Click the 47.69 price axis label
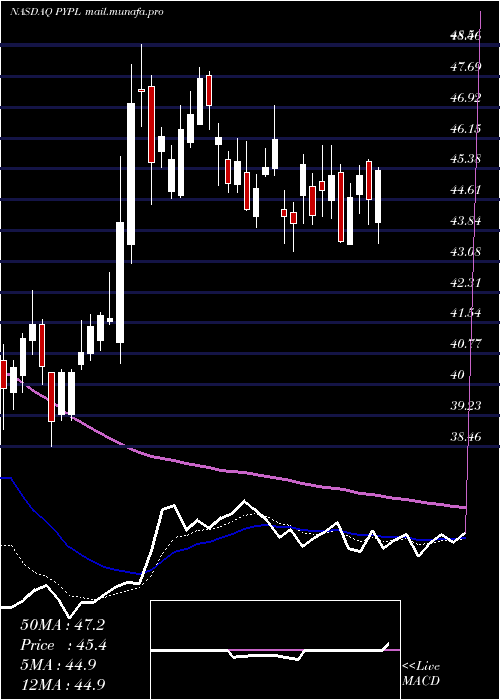The width and height of the screenshot is (500, 700). (x=466, y=67)
